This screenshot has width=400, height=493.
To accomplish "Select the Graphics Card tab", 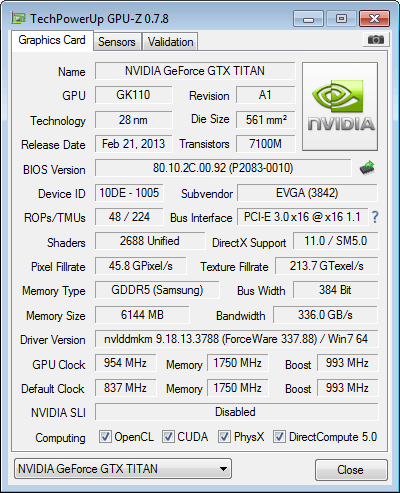I will (x=52, y=40).
